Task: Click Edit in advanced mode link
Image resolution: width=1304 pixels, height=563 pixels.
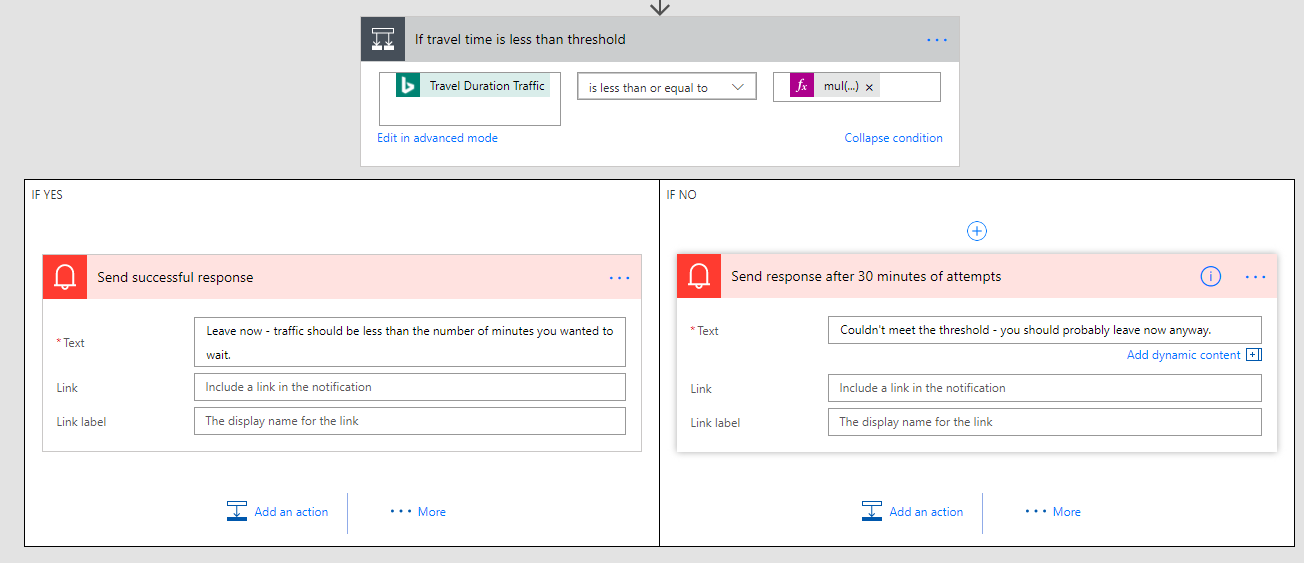Action: click(437, 138)
